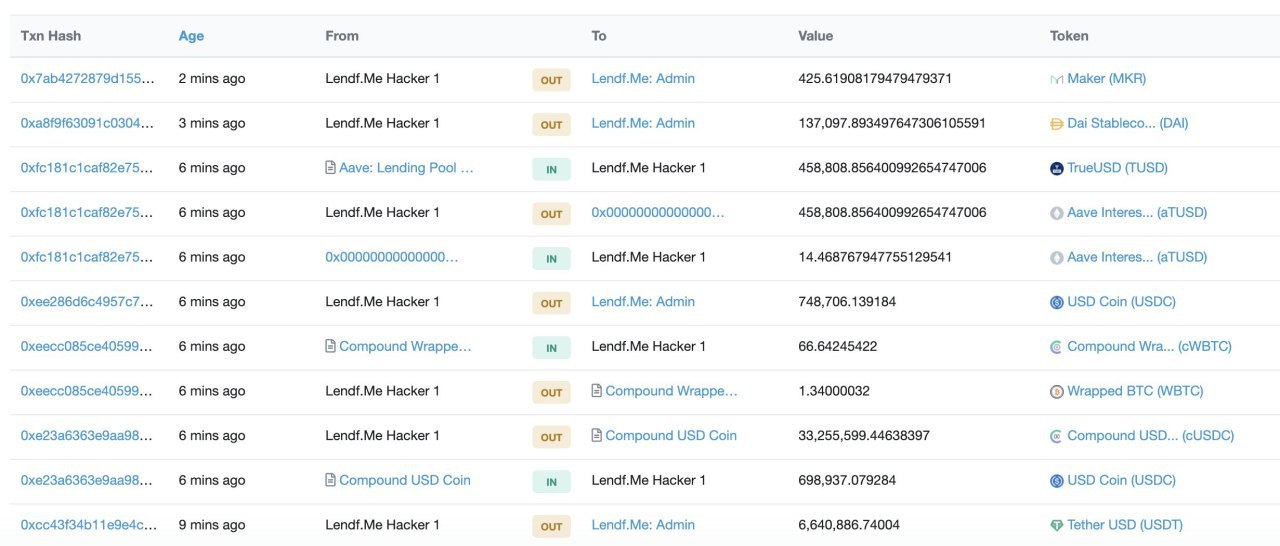Open the Compound Wrappe… sender link in the From column
The image size is (1280, 546).
(405, 347)
